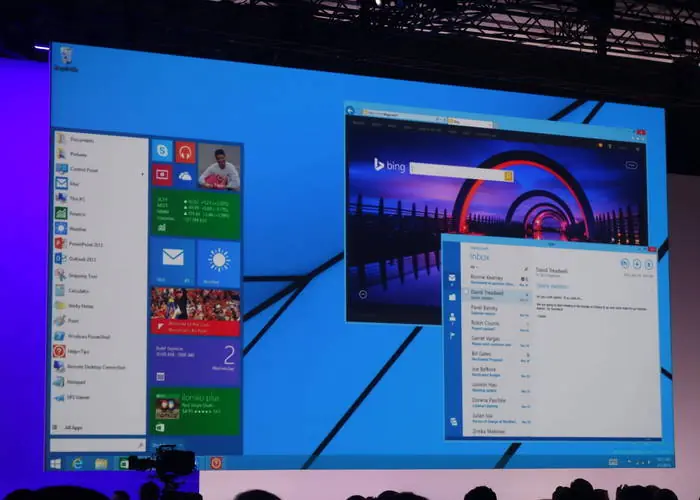The width and height of the screenshot is (700, 500).
Task: Open the green Finance stocks tile
Action: click(196, 213)
